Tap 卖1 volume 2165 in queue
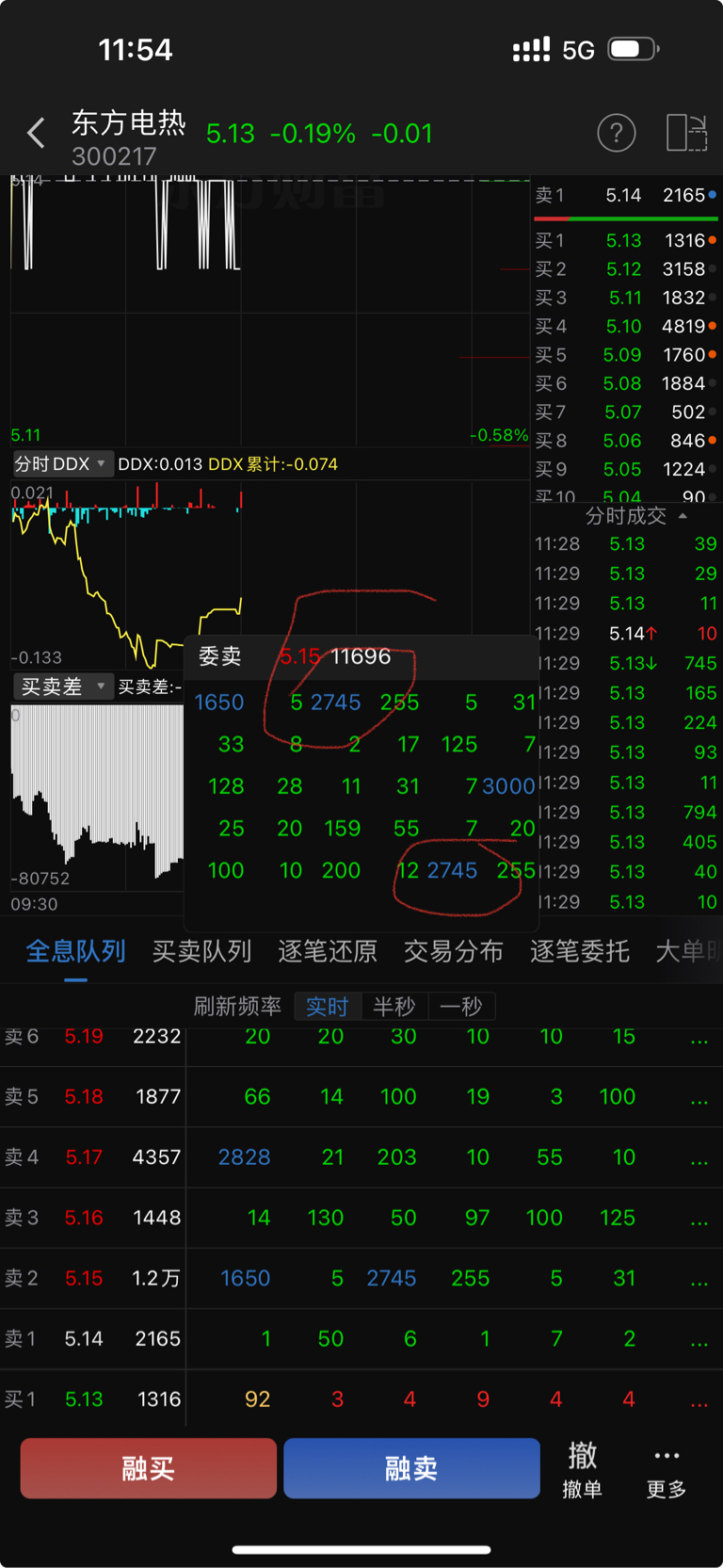 tap(157, 1339)
